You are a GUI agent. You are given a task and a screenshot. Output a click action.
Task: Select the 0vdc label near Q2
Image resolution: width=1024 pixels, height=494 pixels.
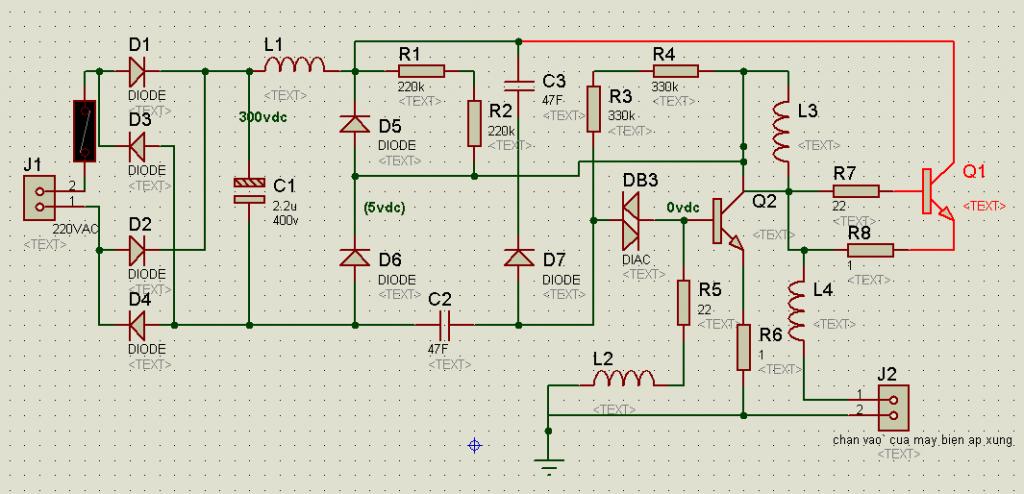tap(683, 208)
